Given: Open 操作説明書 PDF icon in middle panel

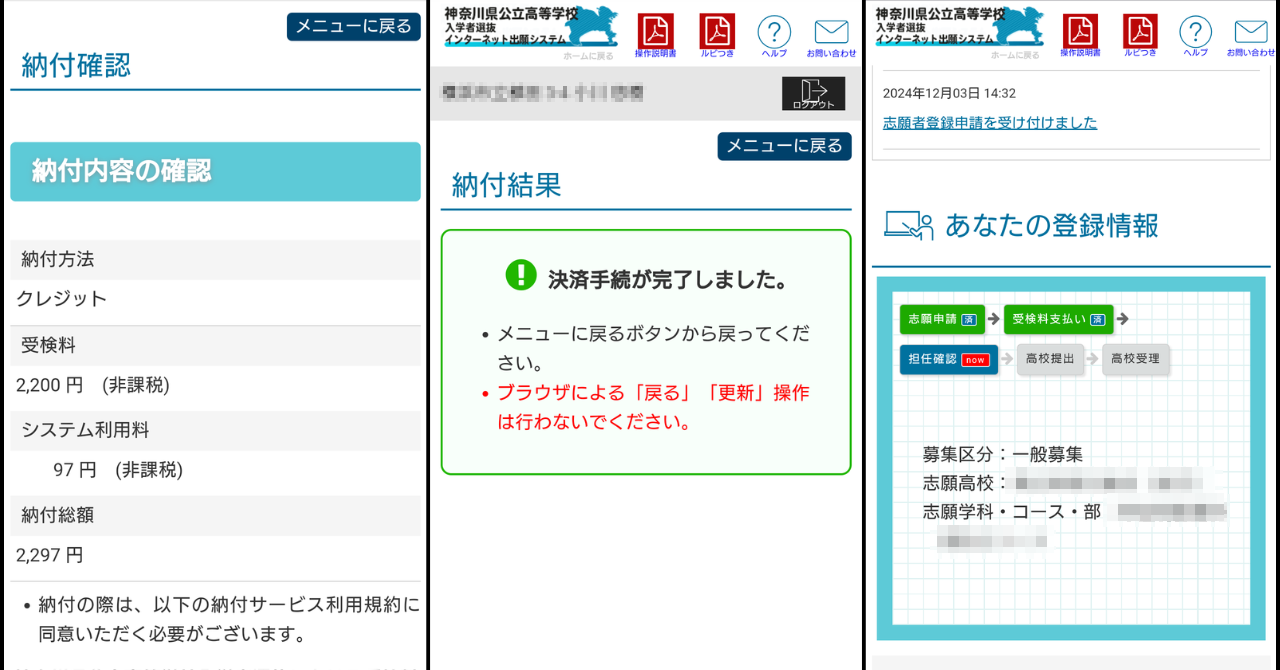Looking at the screenshot, I should 656,35.
